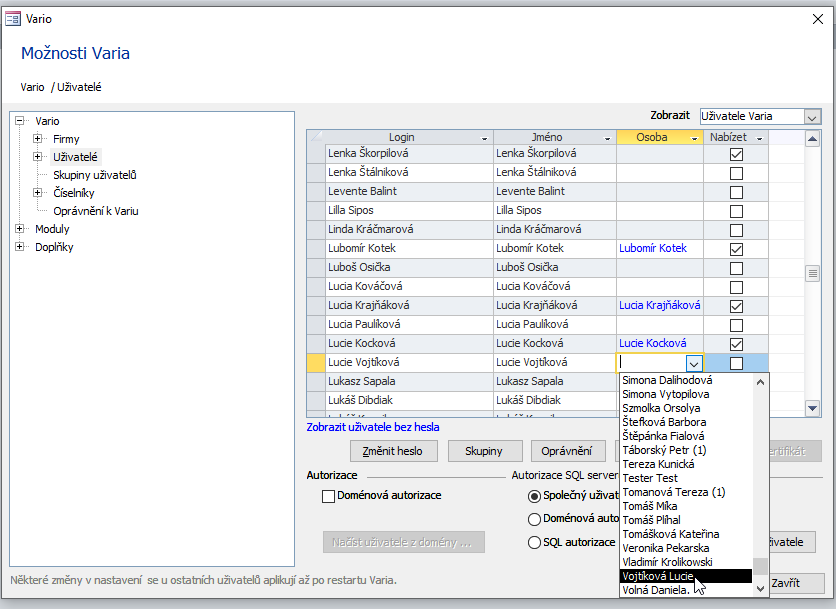Click the dropdown list scroll up arrow
This screenshot has width=836, height=609.
pyautogui.click(x=760, y=382)
